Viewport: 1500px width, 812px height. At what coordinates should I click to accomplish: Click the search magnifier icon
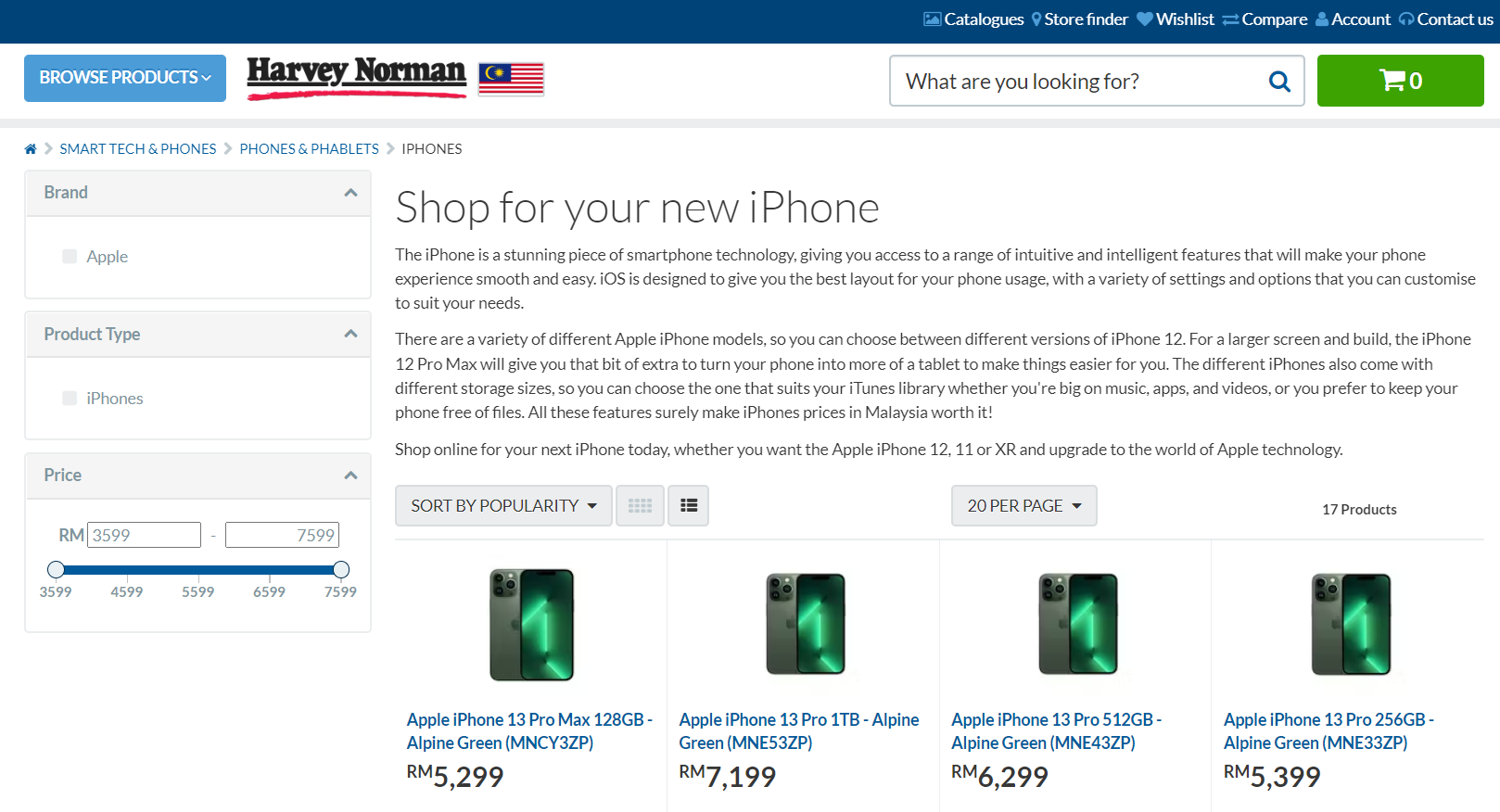coord(1279,82)
